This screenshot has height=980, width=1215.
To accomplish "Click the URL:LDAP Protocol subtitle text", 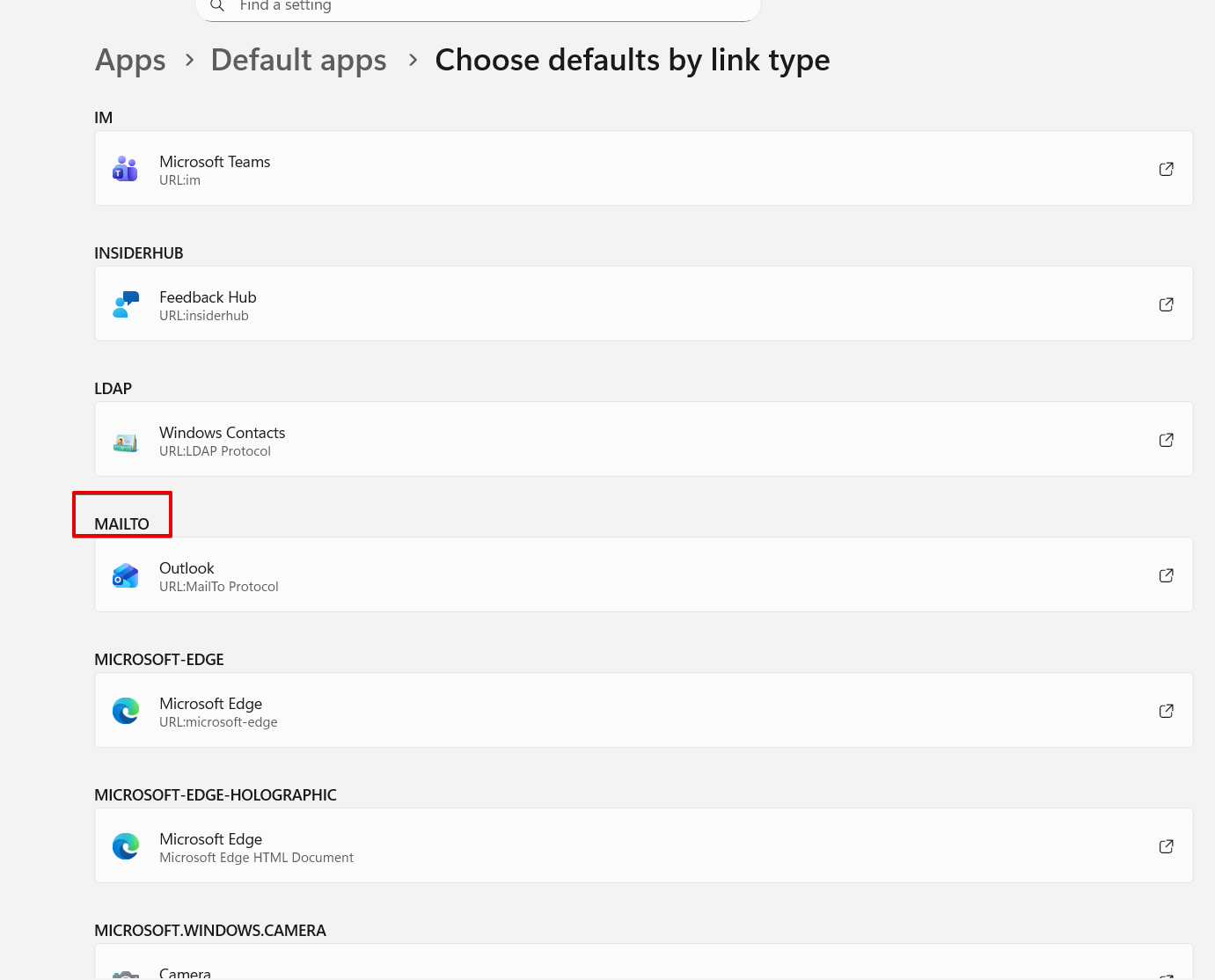I will click(x=216, y=451).
